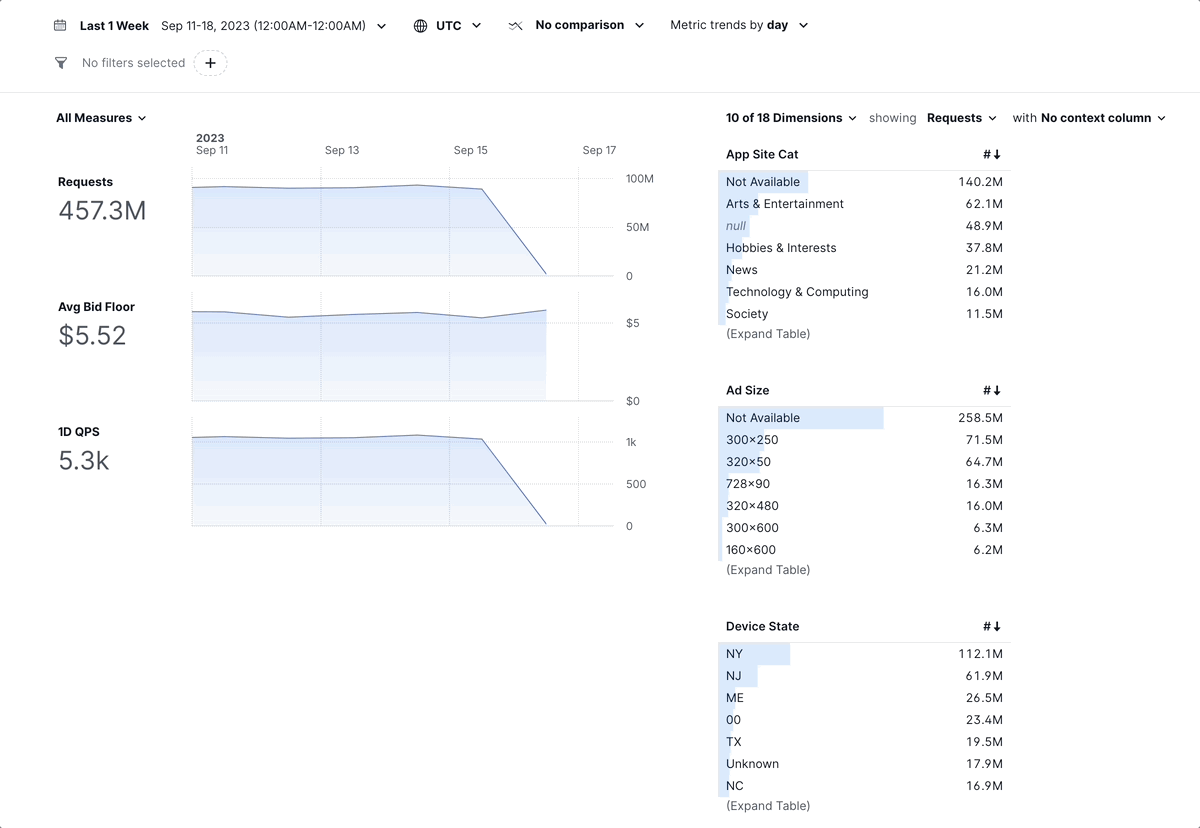Sort Device State with the #↓ icon

990,626
